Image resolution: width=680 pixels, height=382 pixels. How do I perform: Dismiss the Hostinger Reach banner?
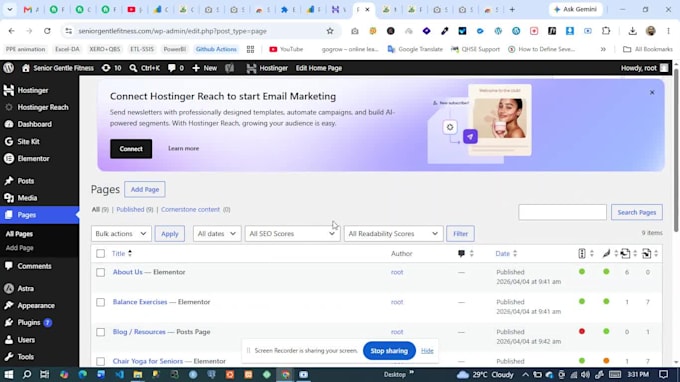click(652, 92)
